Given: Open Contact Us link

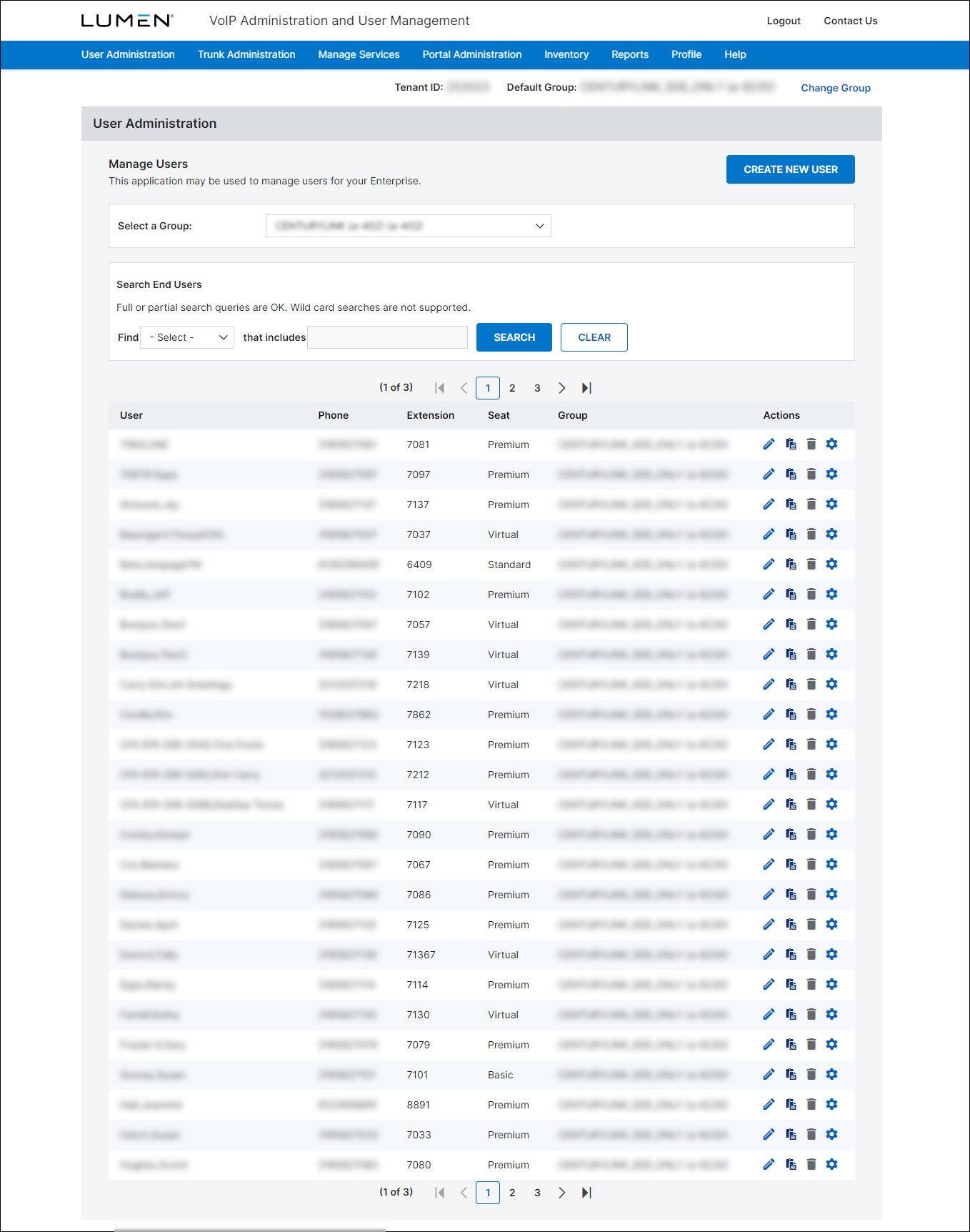Looking at the screenshot, I should click(851, 21).
